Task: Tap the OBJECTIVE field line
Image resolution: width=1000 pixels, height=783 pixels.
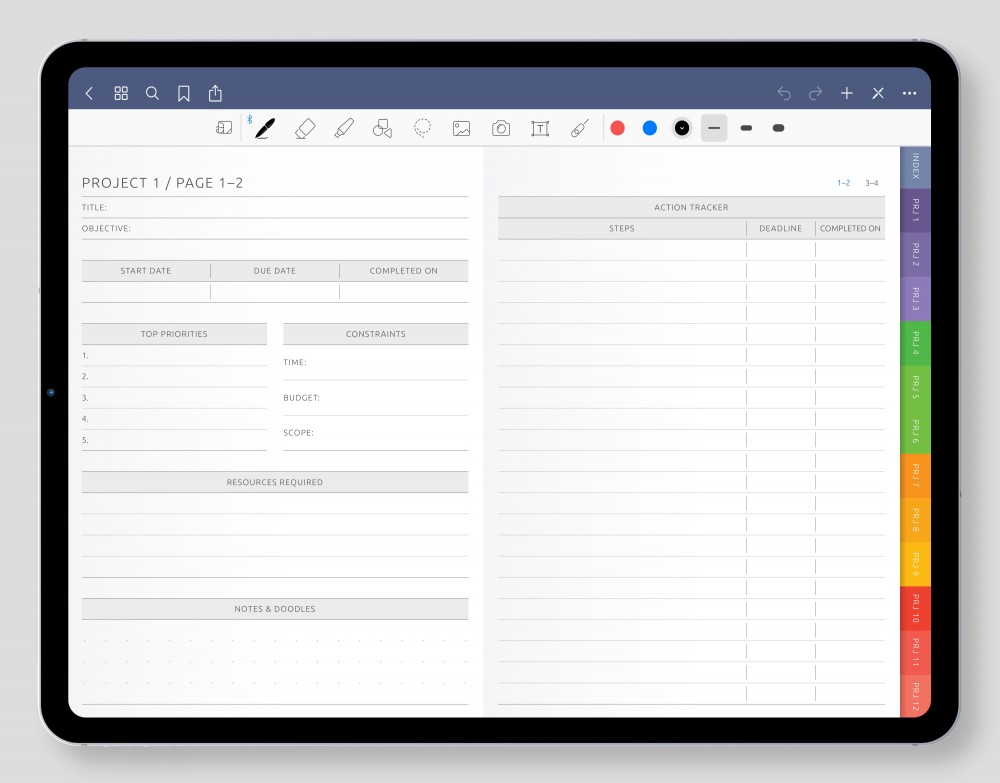Action: (275, 229)
